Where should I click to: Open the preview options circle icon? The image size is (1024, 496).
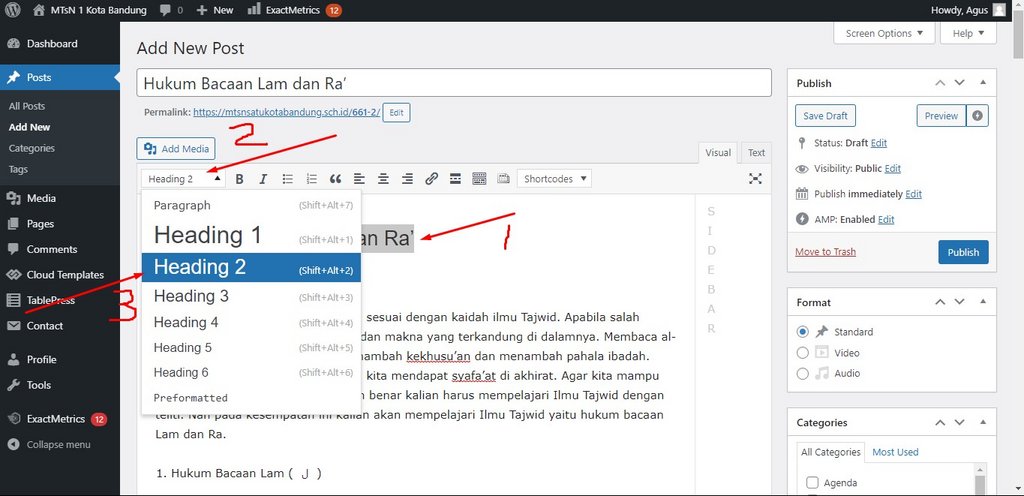tap(977, 116)
